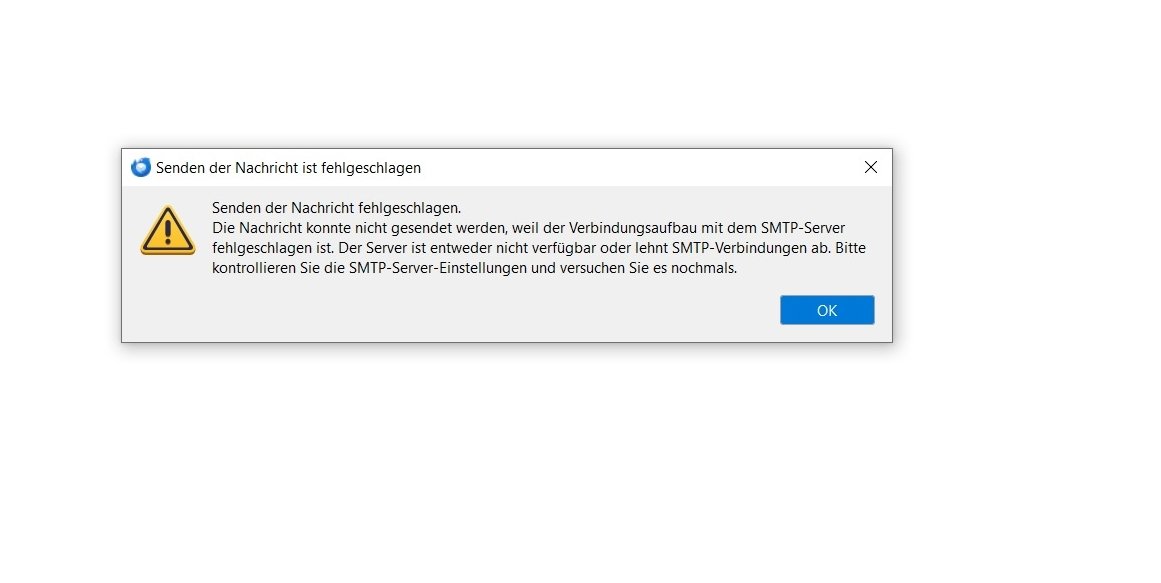Click the word 'SMTP-Server-Einstellungen' in the last line
Viewport: 1161px width, 583px height.
[x=438, y=268]
